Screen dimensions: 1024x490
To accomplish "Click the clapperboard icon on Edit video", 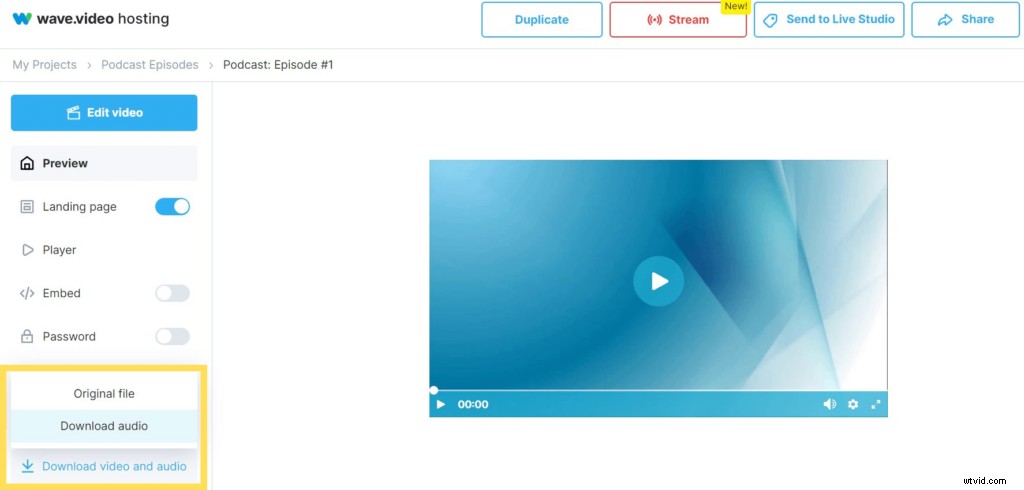I will 73,112.
